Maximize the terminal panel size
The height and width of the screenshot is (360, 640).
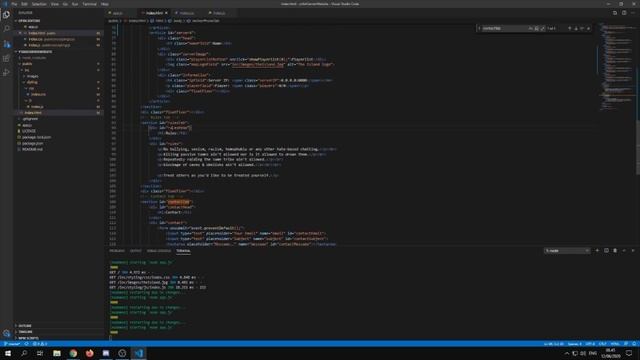(x=624, y=251)
